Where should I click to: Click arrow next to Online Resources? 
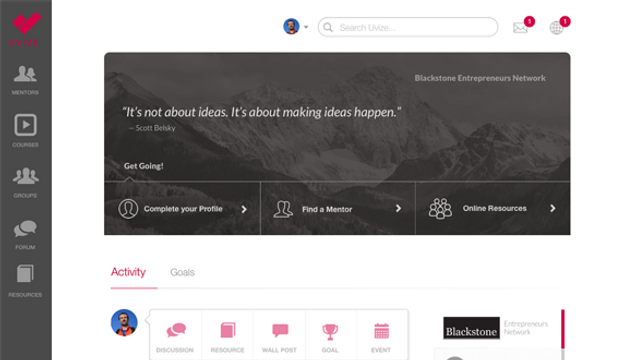pyautogui.click(x=553, y=209)
